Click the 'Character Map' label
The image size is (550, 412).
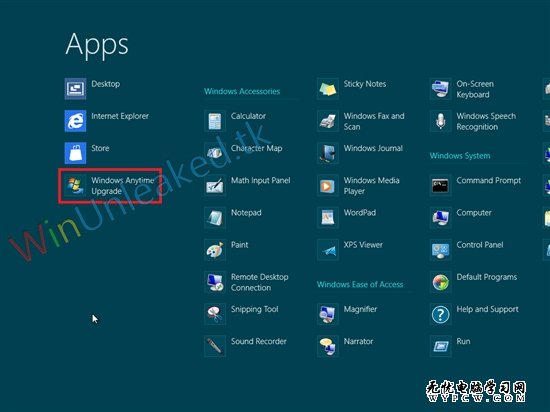coord(256,148)
